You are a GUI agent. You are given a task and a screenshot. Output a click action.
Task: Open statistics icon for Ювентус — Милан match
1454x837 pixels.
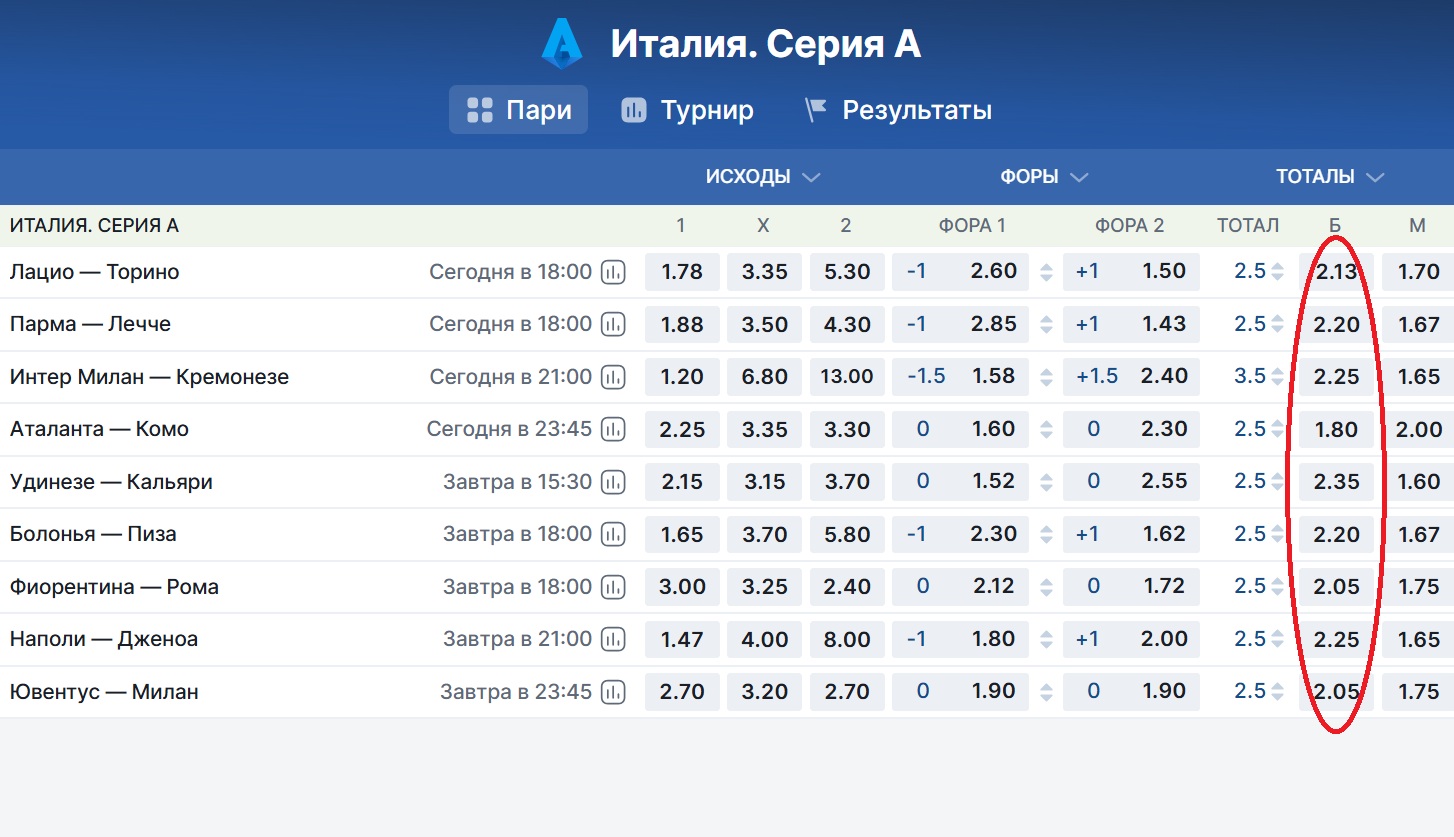click(613, 692)
